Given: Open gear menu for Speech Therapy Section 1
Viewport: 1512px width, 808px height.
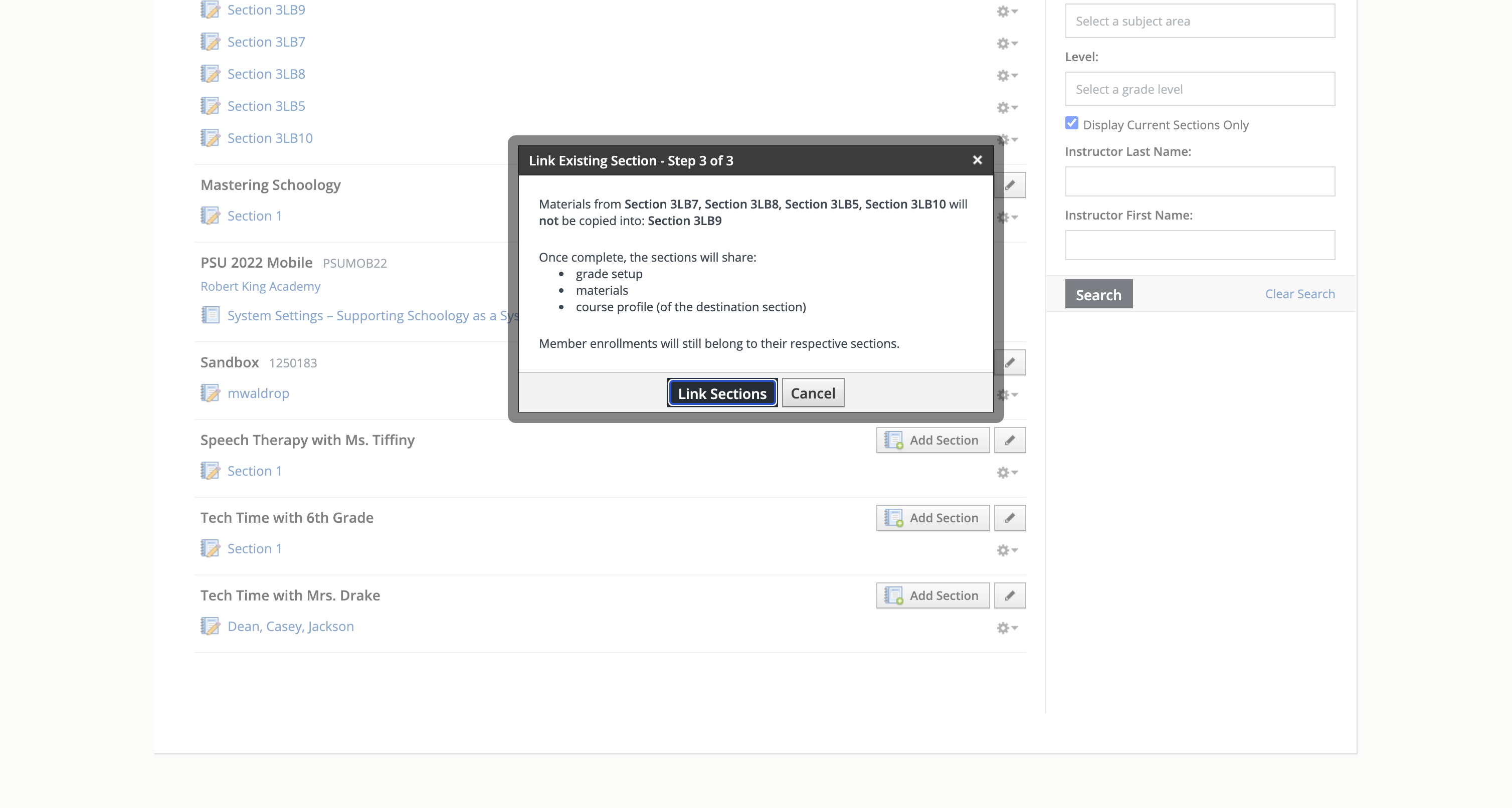Looking at the screenshot, I should [1007, 472].
